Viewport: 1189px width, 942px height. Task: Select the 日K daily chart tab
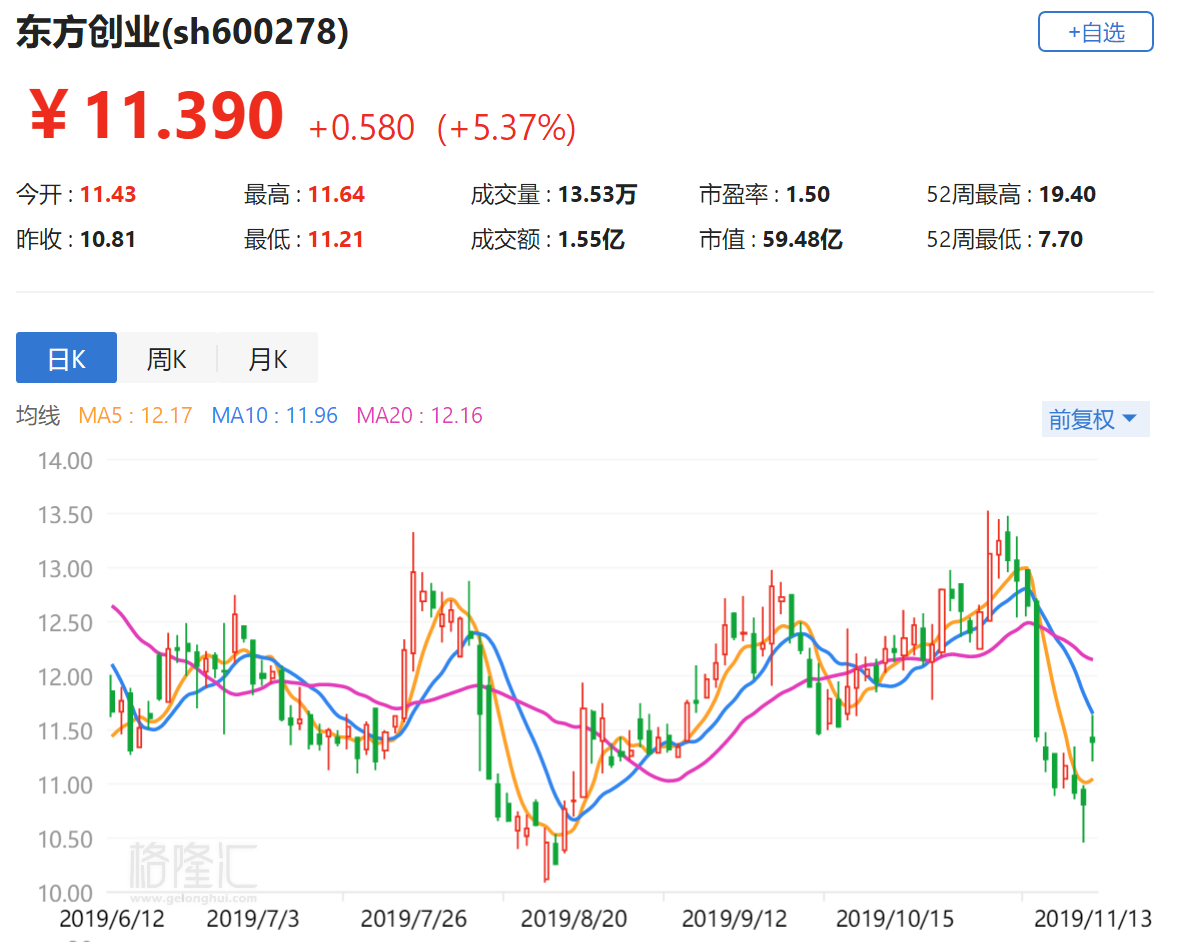pyautogui.click(x=67, y=358)
